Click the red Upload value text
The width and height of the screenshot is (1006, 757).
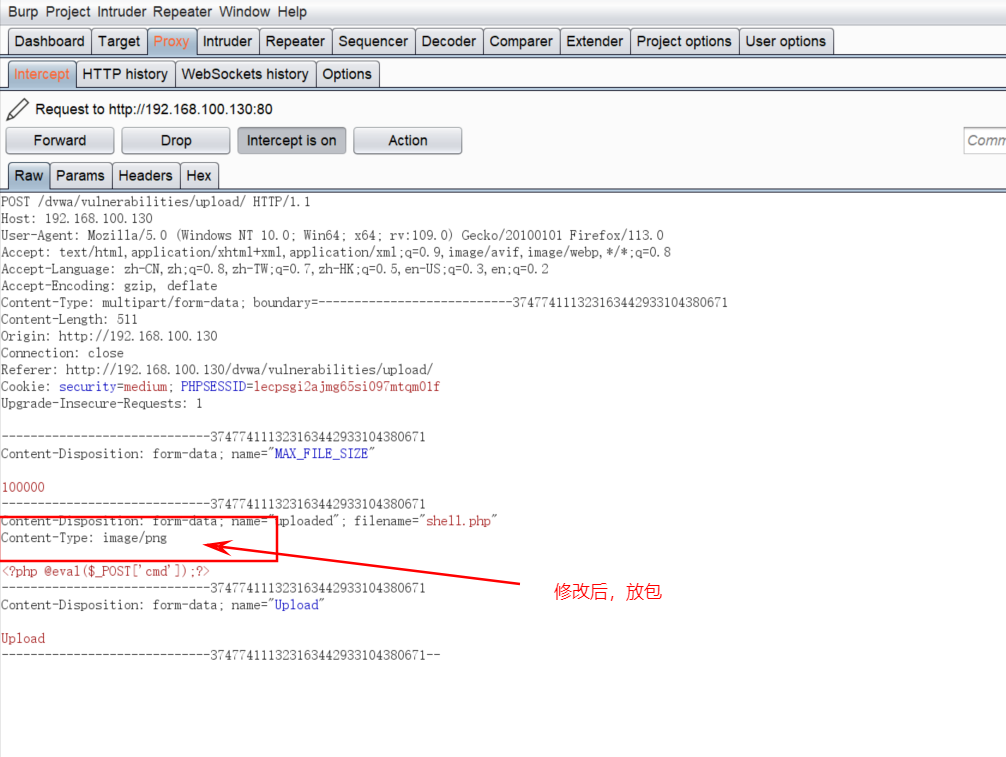(23, 639)
